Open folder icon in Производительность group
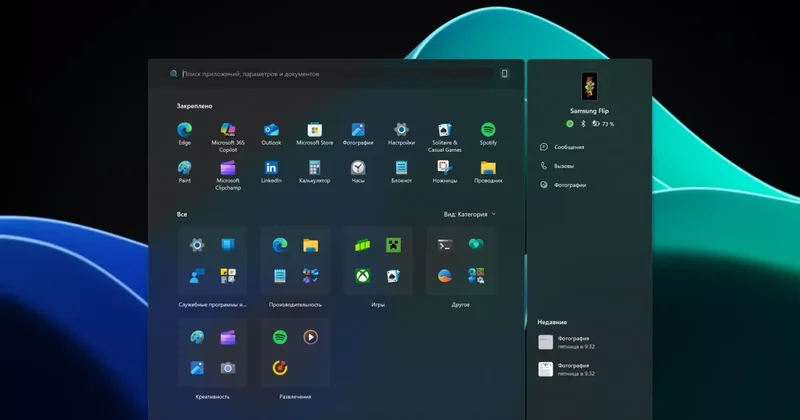Screen dimensions: 800x420 click(x=310, y=245)
